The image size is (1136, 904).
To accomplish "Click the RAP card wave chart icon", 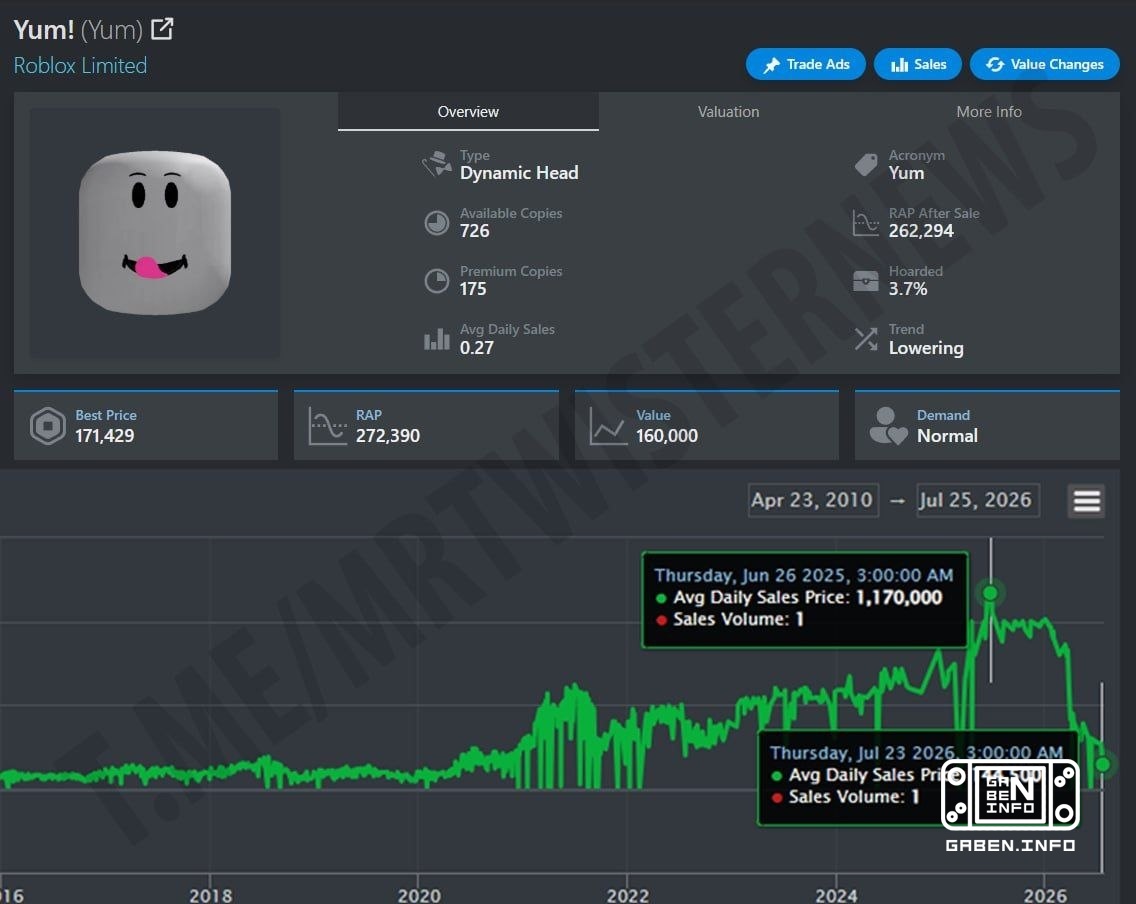I will (x=327, y=425).
